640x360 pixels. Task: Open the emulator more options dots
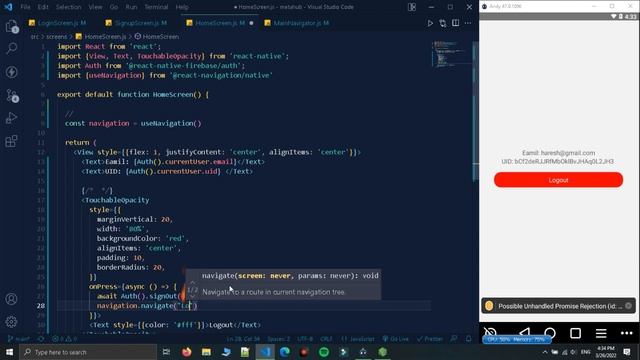[627, 333]
